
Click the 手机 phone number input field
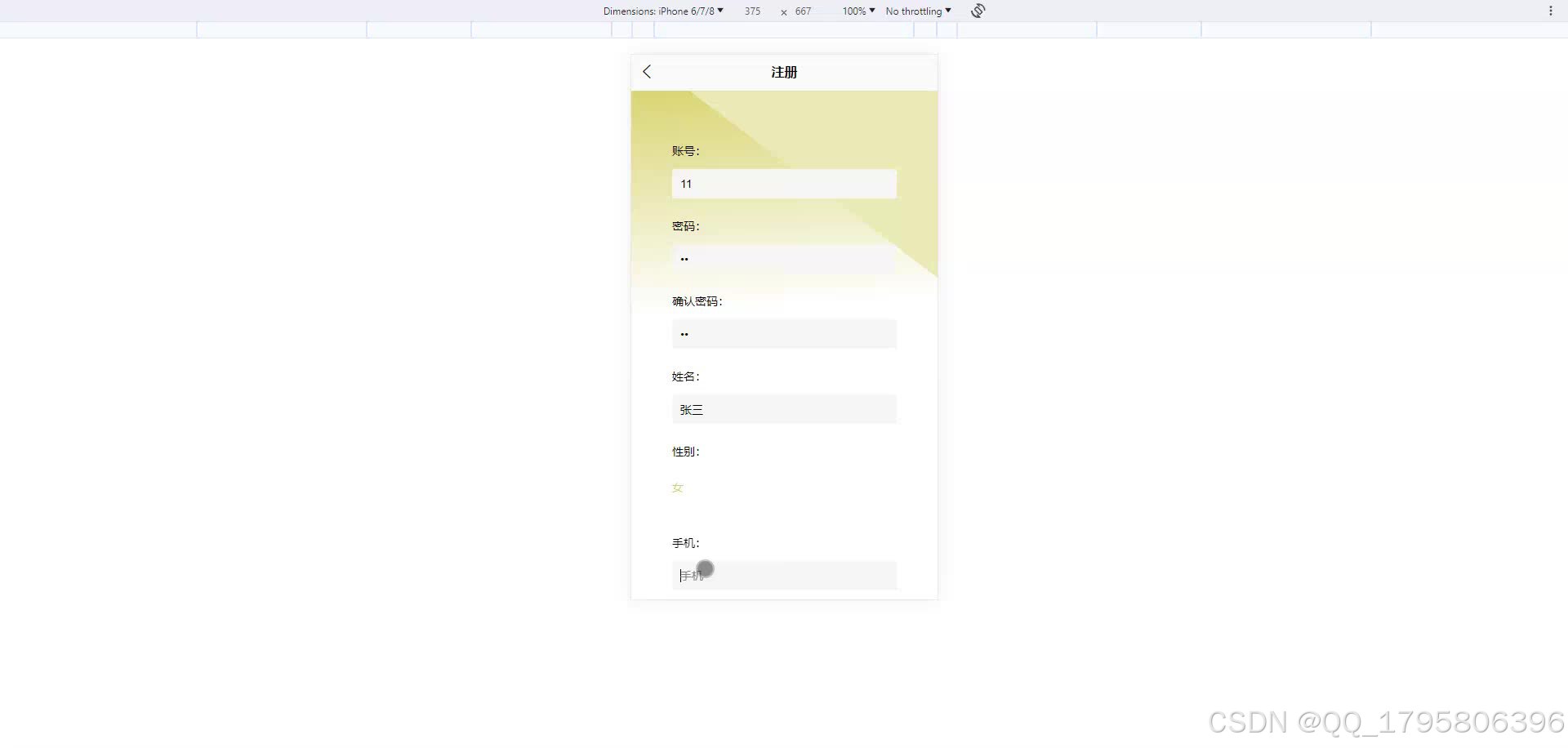tap(784, 576)
